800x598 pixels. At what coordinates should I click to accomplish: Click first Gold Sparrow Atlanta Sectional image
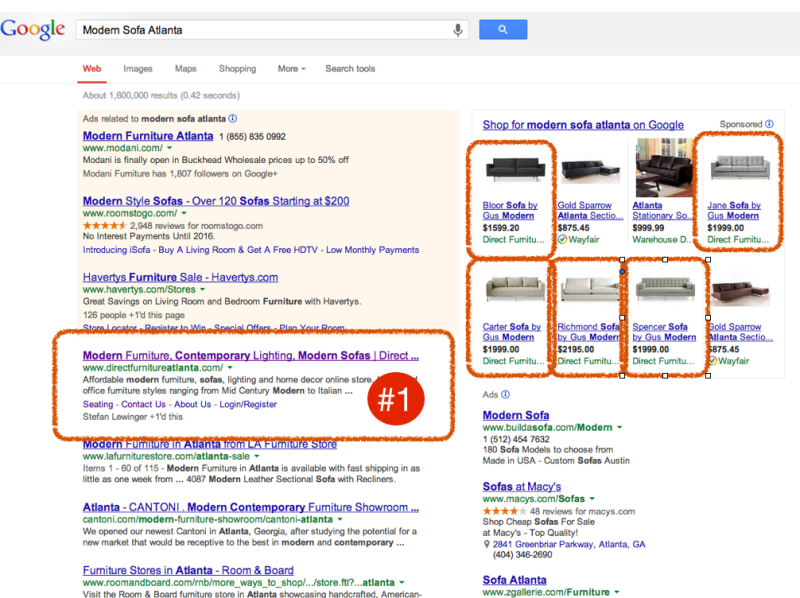pos(590,170)
